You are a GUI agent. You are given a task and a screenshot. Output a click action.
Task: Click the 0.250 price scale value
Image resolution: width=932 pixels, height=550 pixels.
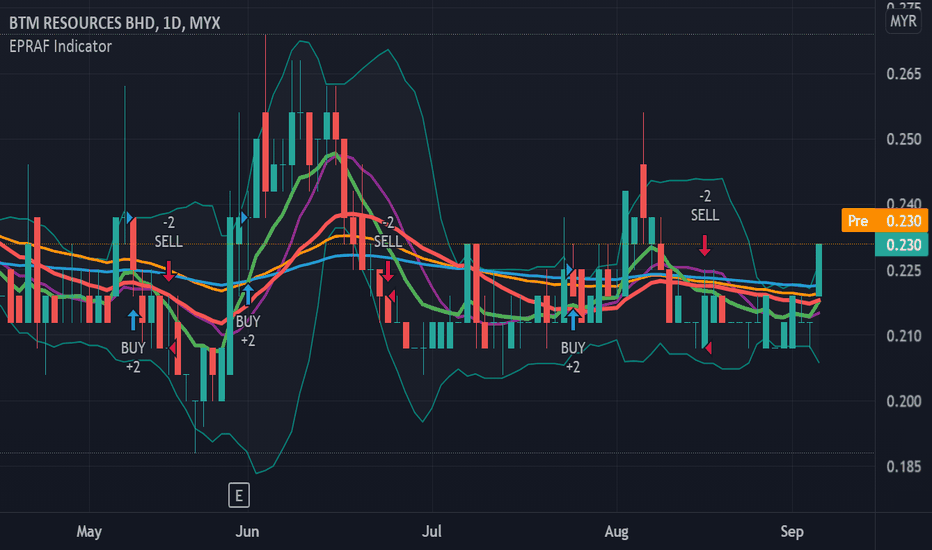click(x=903, y=139)
